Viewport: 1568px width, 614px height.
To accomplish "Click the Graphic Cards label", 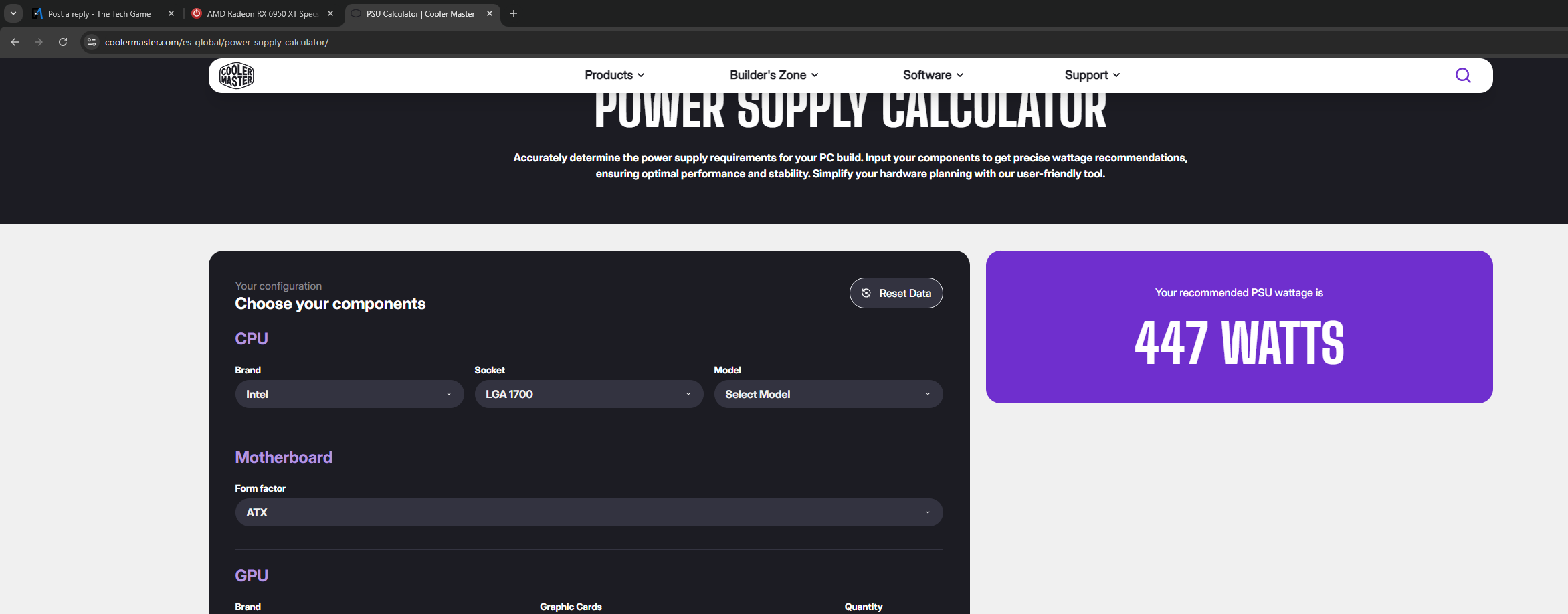I will pyautogui.click(x=571, y=607).
